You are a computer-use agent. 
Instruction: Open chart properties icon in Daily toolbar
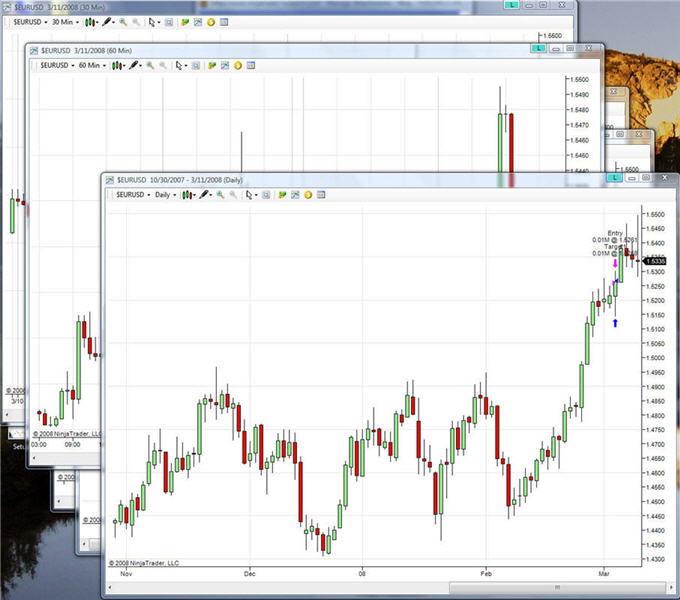(321, 195)
